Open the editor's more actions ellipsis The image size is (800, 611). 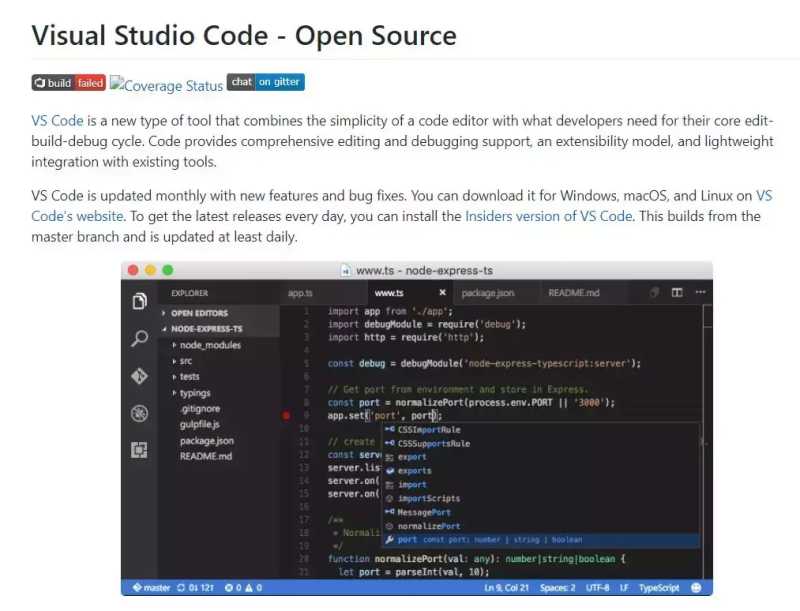700,293
